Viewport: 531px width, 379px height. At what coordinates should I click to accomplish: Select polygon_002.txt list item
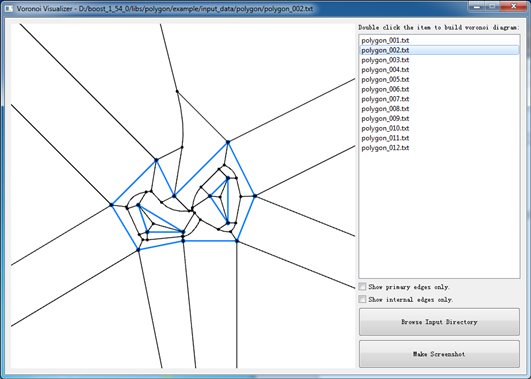pos(439,50)
